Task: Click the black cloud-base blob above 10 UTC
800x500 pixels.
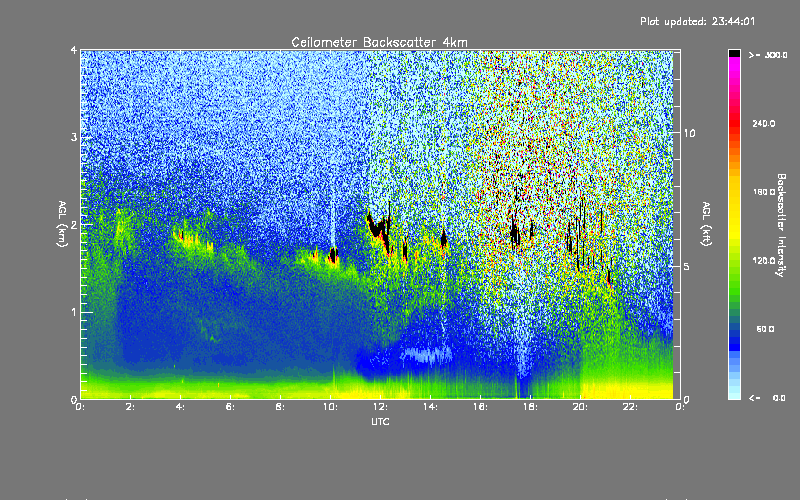Action: click(x=333, y=255)
